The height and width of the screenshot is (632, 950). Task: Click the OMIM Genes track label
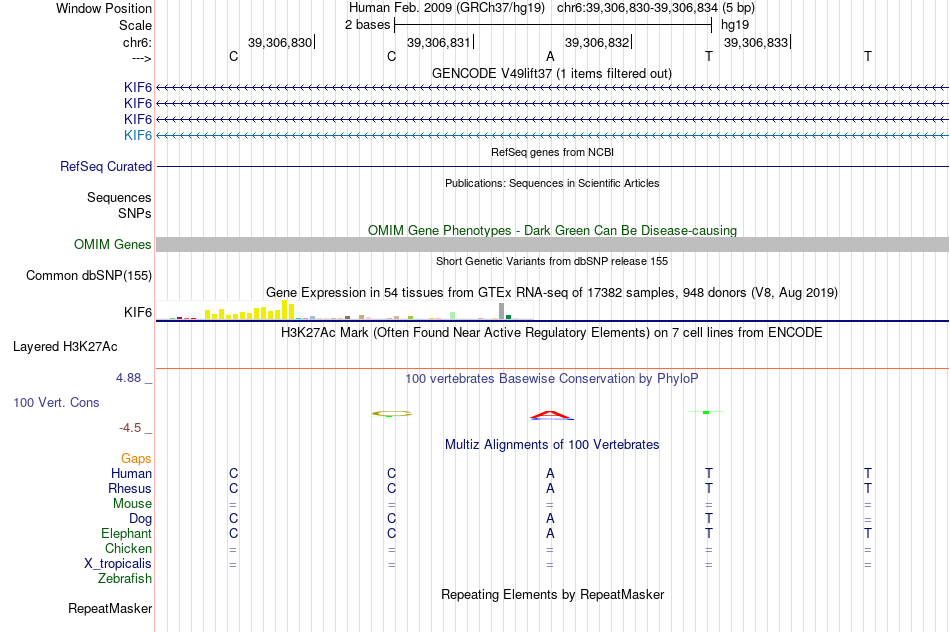[x=112, y=244]
